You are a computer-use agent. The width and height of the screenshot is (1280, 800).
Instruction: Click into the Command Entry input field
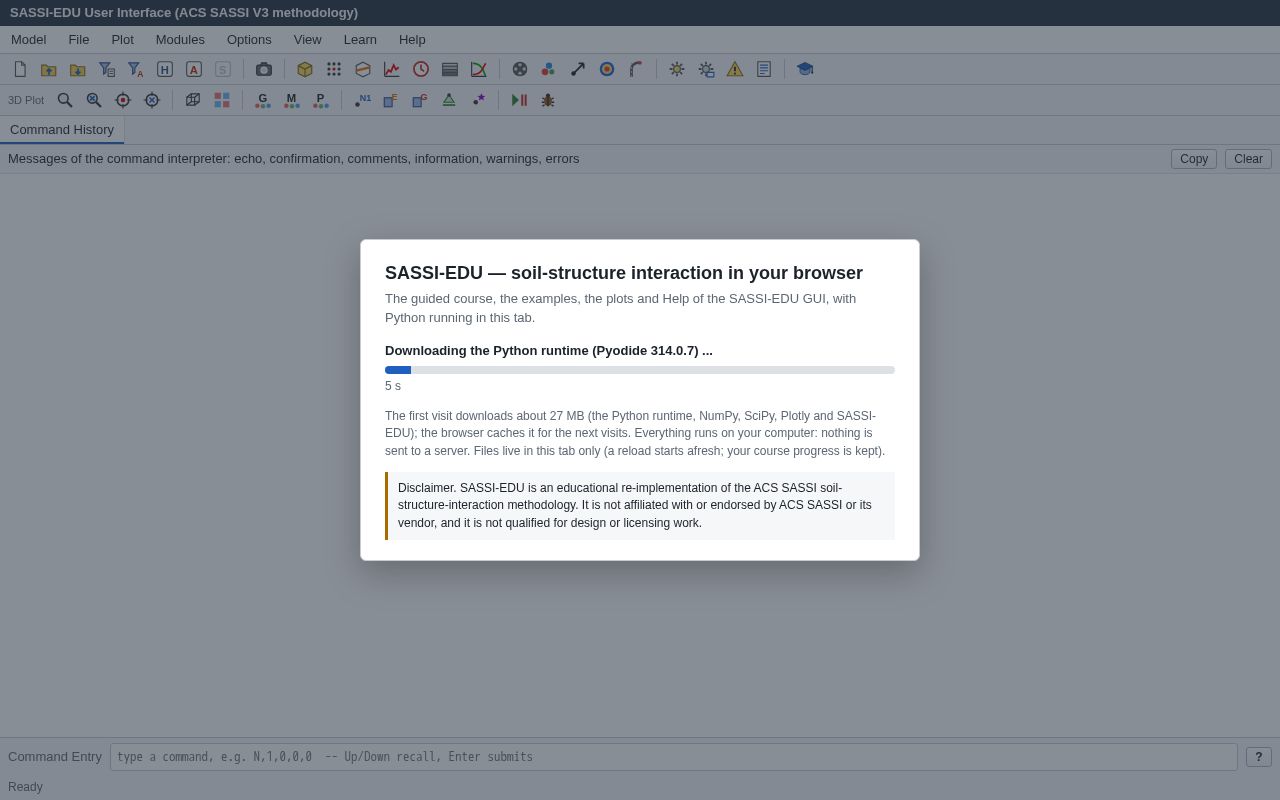pyautogui.click(x=674, y=757)
